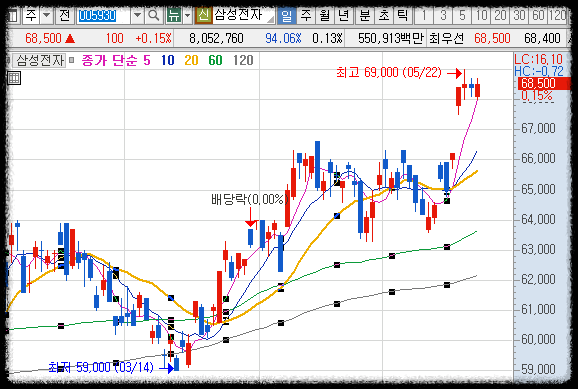
Task: Open the stock code history dropdown
Action: pos(137,16)
